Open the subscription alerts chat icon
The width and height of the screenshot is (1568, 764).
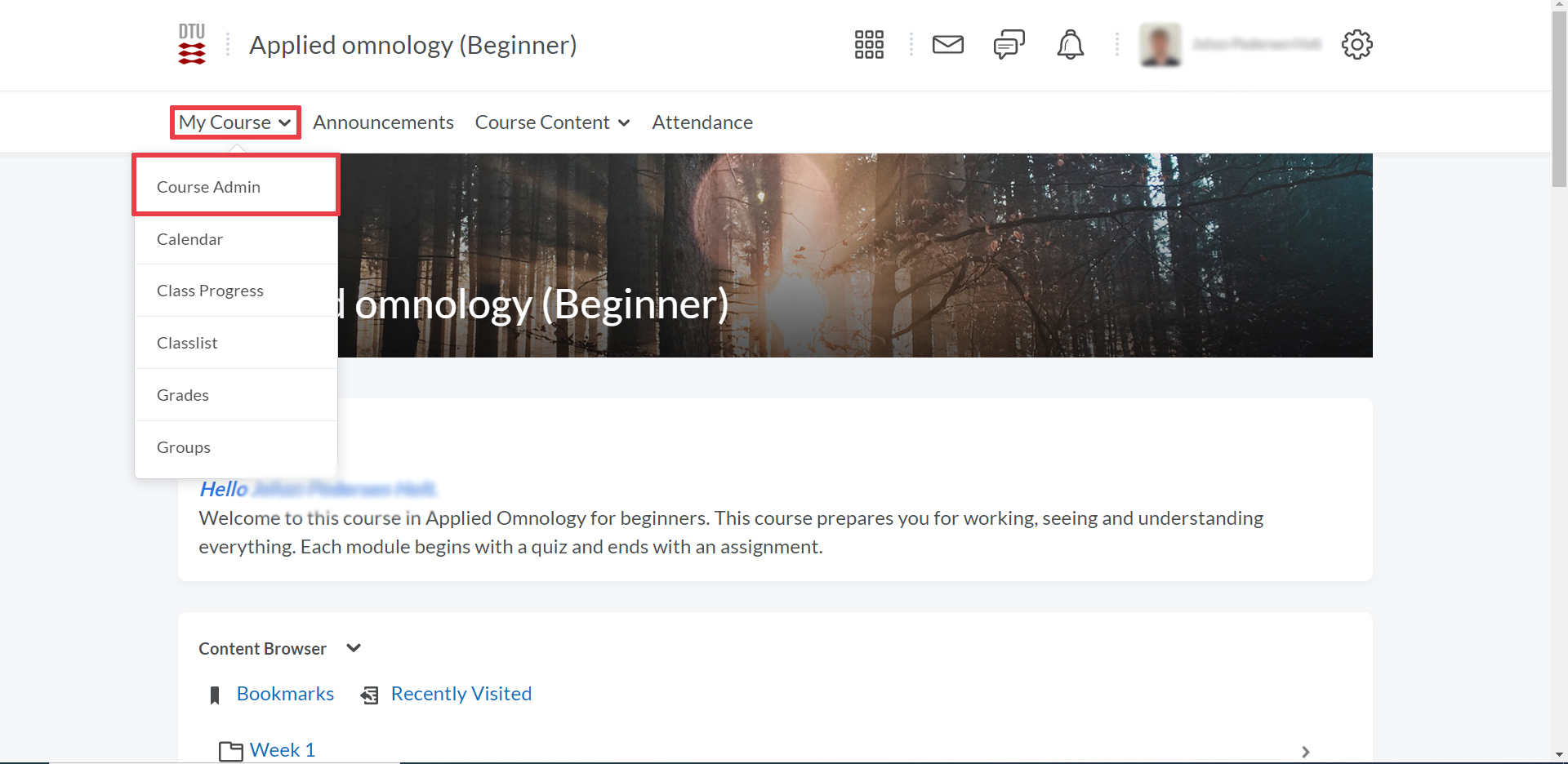point(1009,45)
